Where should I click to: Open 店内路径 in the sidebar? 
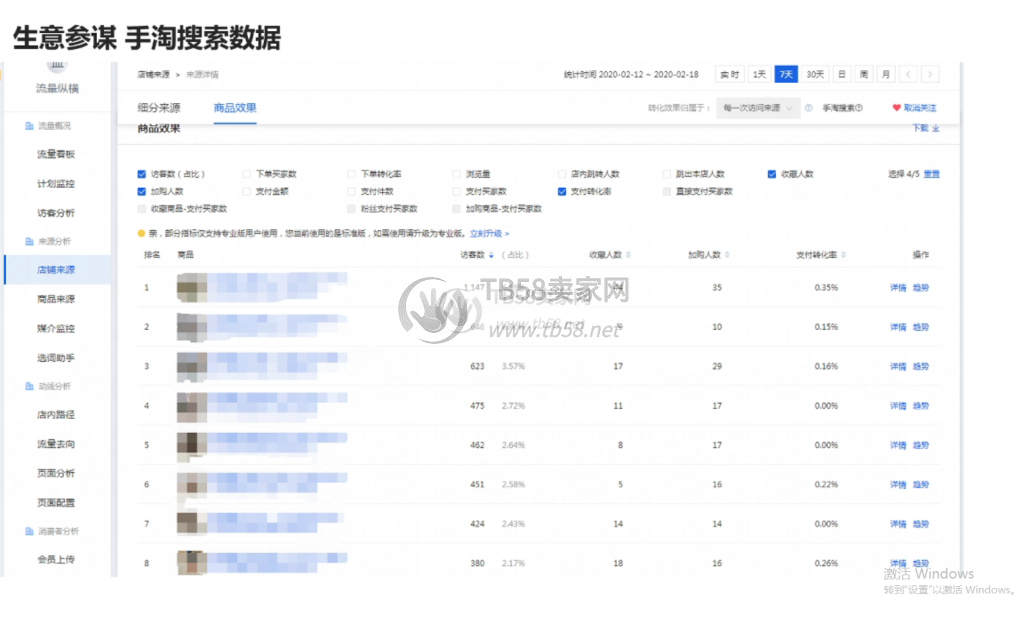(x=56, y=415)
